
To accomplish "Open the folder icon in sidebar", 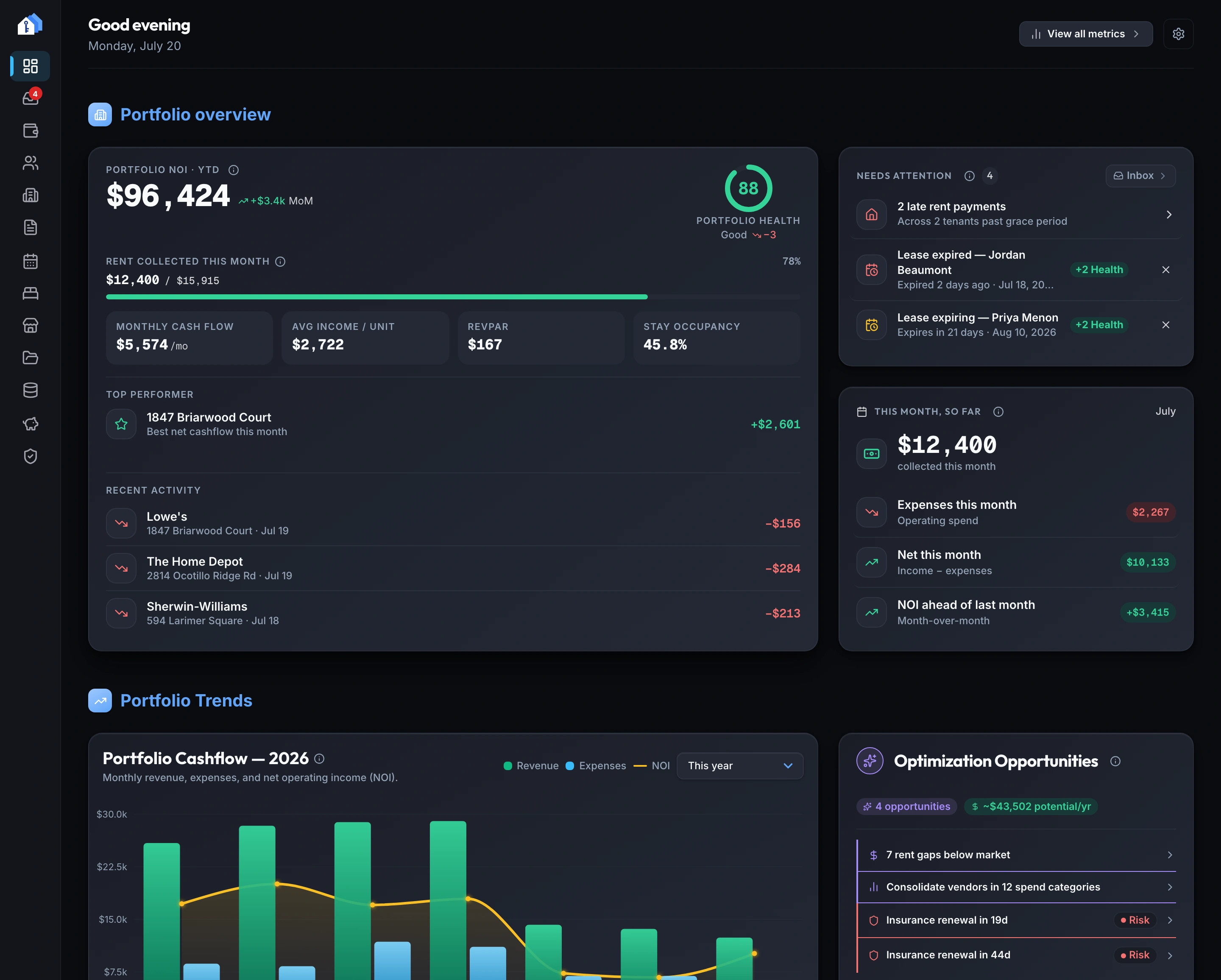I will pos(31,358).
